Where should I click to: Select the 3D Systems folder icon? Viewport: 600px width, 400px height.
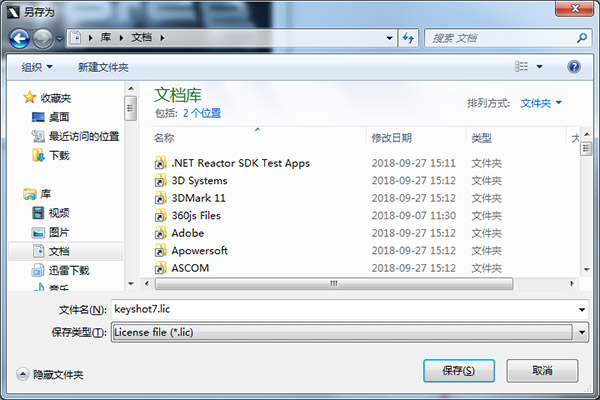[x=160, y=181]
